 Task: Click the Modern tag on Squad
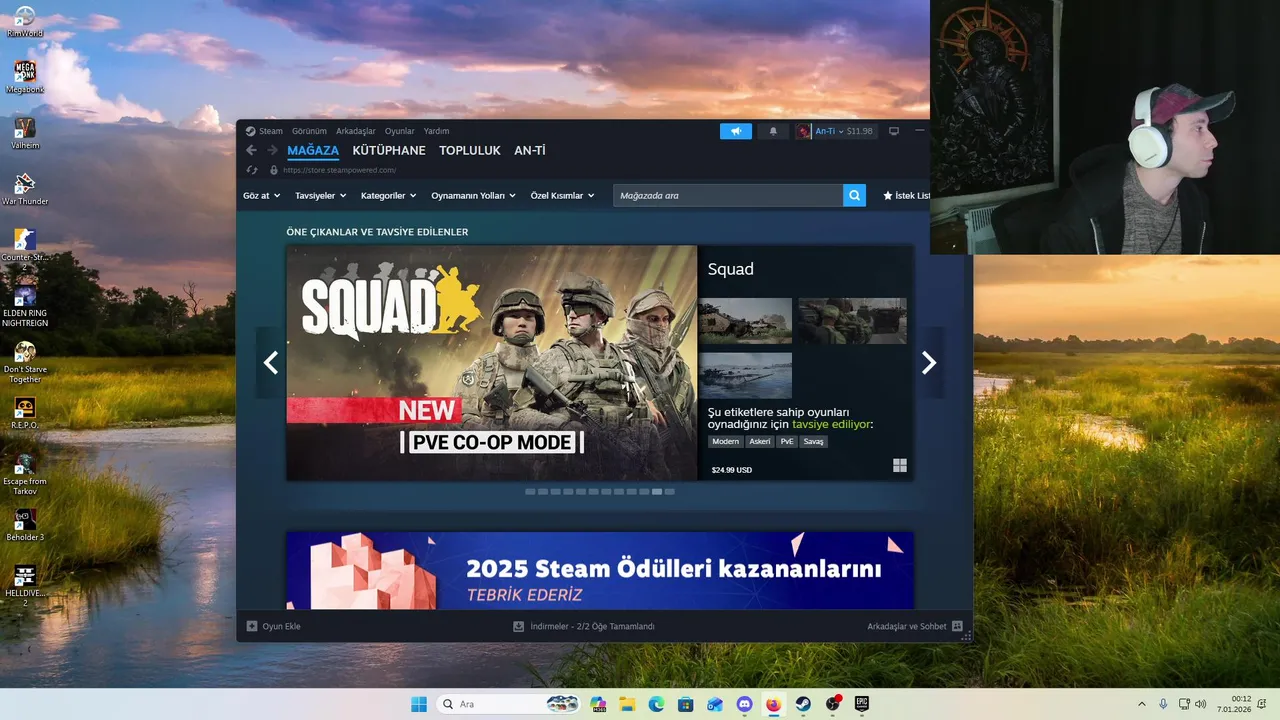[726, 442]
